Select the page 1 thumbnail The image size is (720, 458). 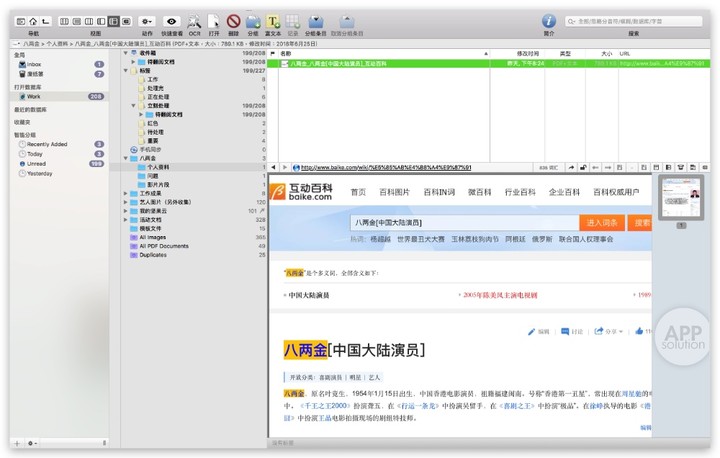681,198
